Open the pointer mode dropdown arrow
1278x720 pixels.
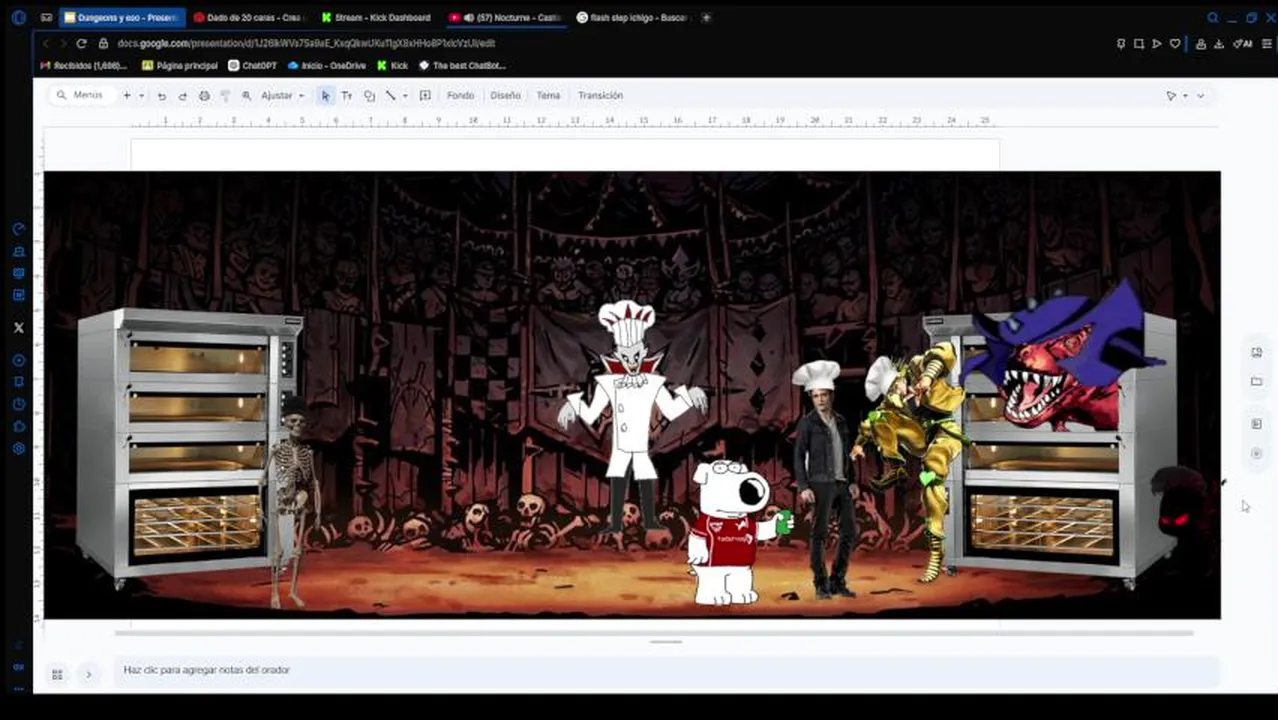click(1185, 96)
